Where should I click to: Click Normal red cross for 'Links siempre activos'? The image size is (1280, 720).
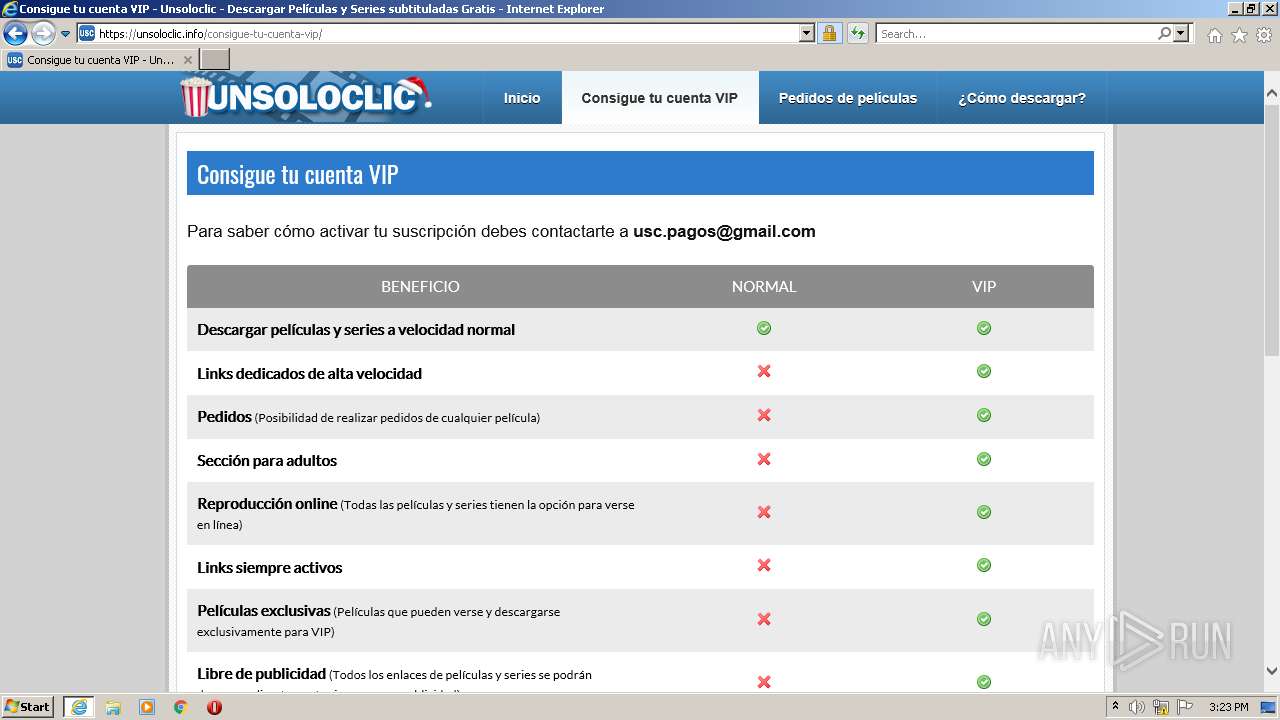point(764,565)
